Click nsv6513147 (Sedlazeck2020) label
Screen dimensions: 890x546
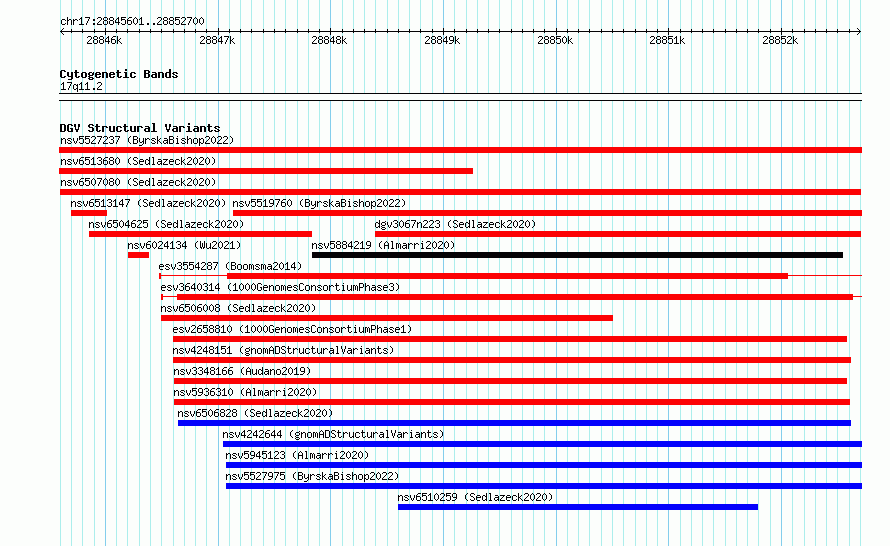(148, 203)
